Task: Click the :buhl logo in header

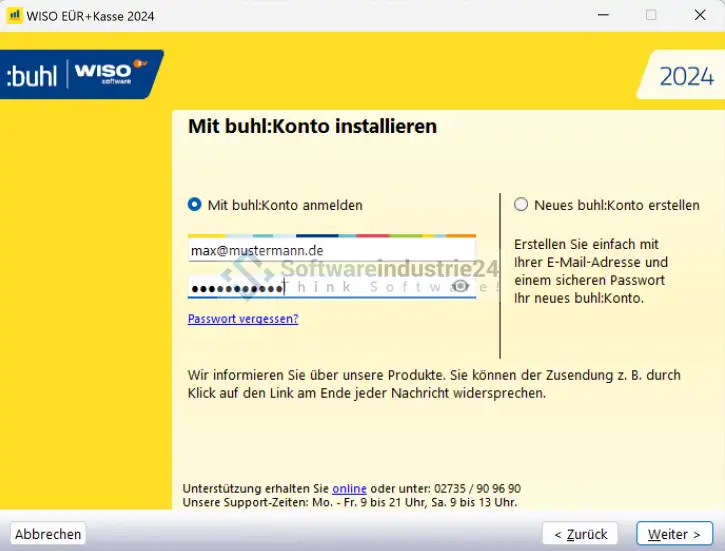Action: coord(32,76)
